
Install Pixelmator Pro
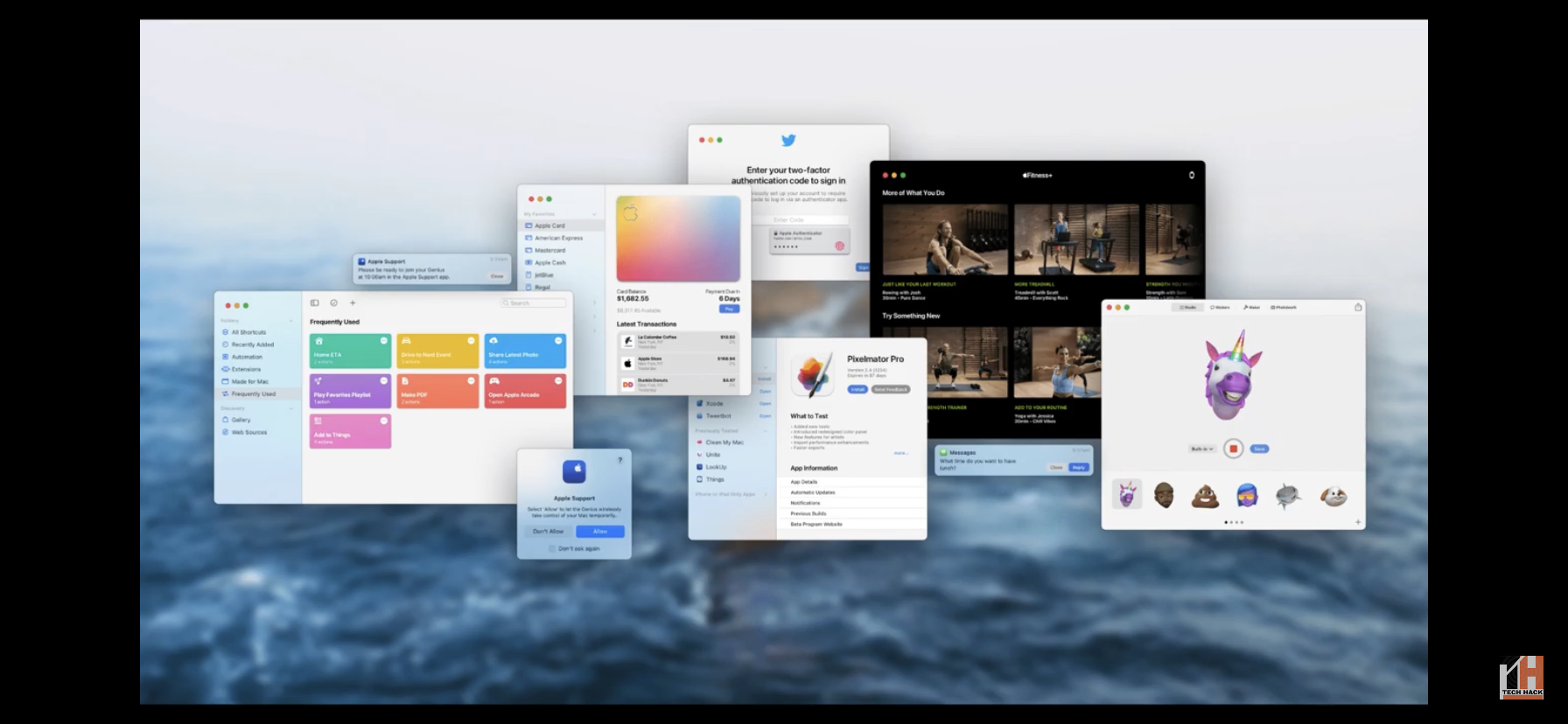[857, 389]
